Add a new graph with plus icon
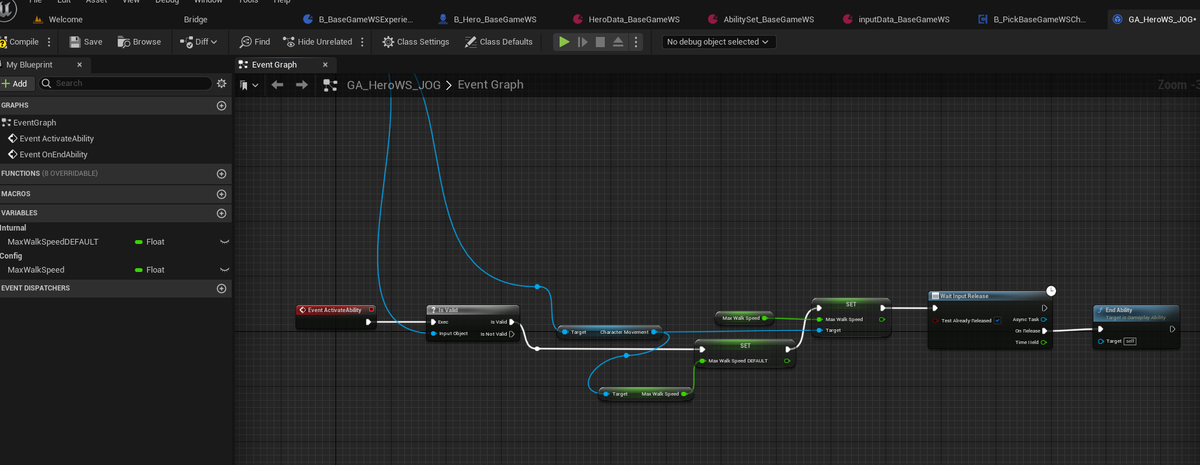The height and width of the screenshot is (465, 1200). pyautogui.click(x=221, y=105)
